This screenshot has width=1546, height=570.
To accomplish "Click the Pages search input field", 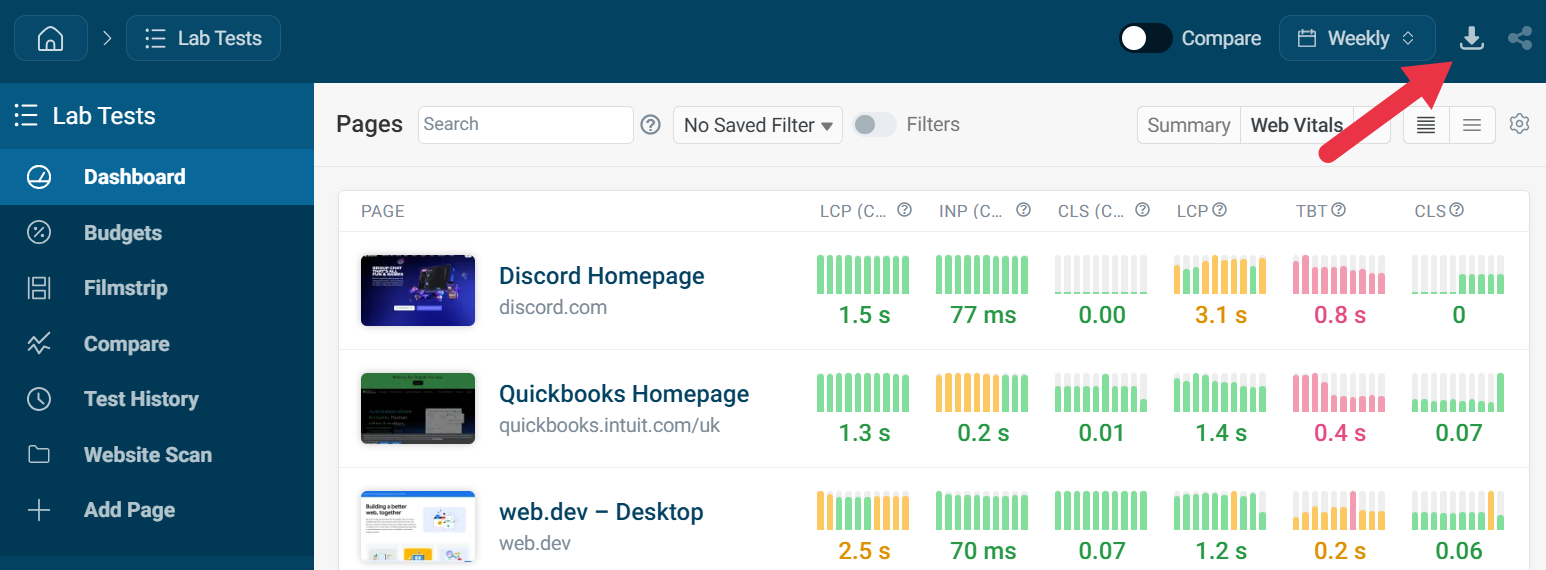I will point(526,124).
